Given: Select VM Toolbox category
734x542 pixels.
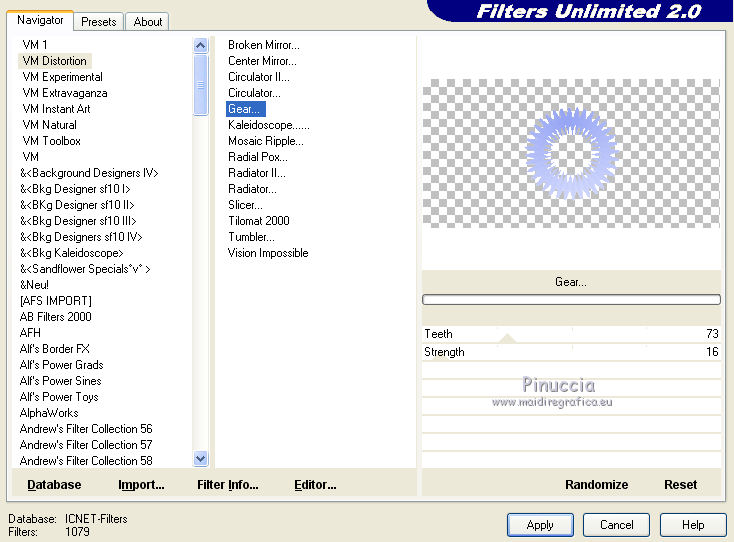Looking at the screenshot, I should click(x=51, y=141).
